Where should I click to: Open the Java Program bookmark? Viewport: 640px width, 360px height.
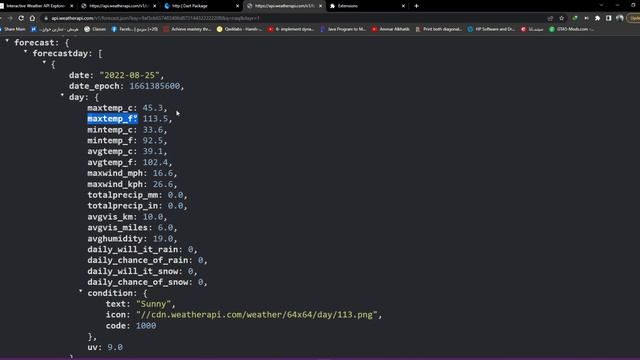point(343,29)
